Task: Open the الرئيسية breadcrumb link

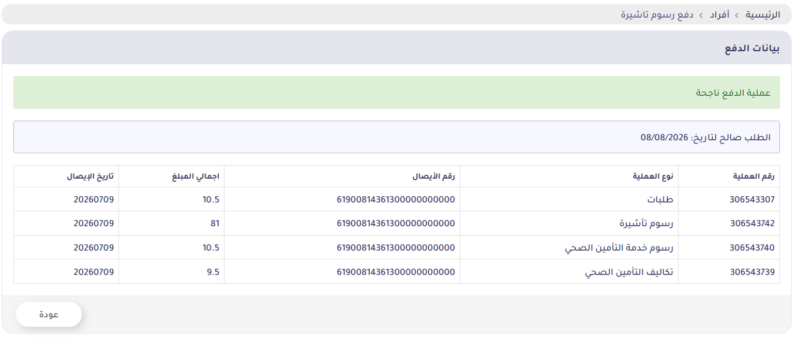Action: [x=762, y=15]
